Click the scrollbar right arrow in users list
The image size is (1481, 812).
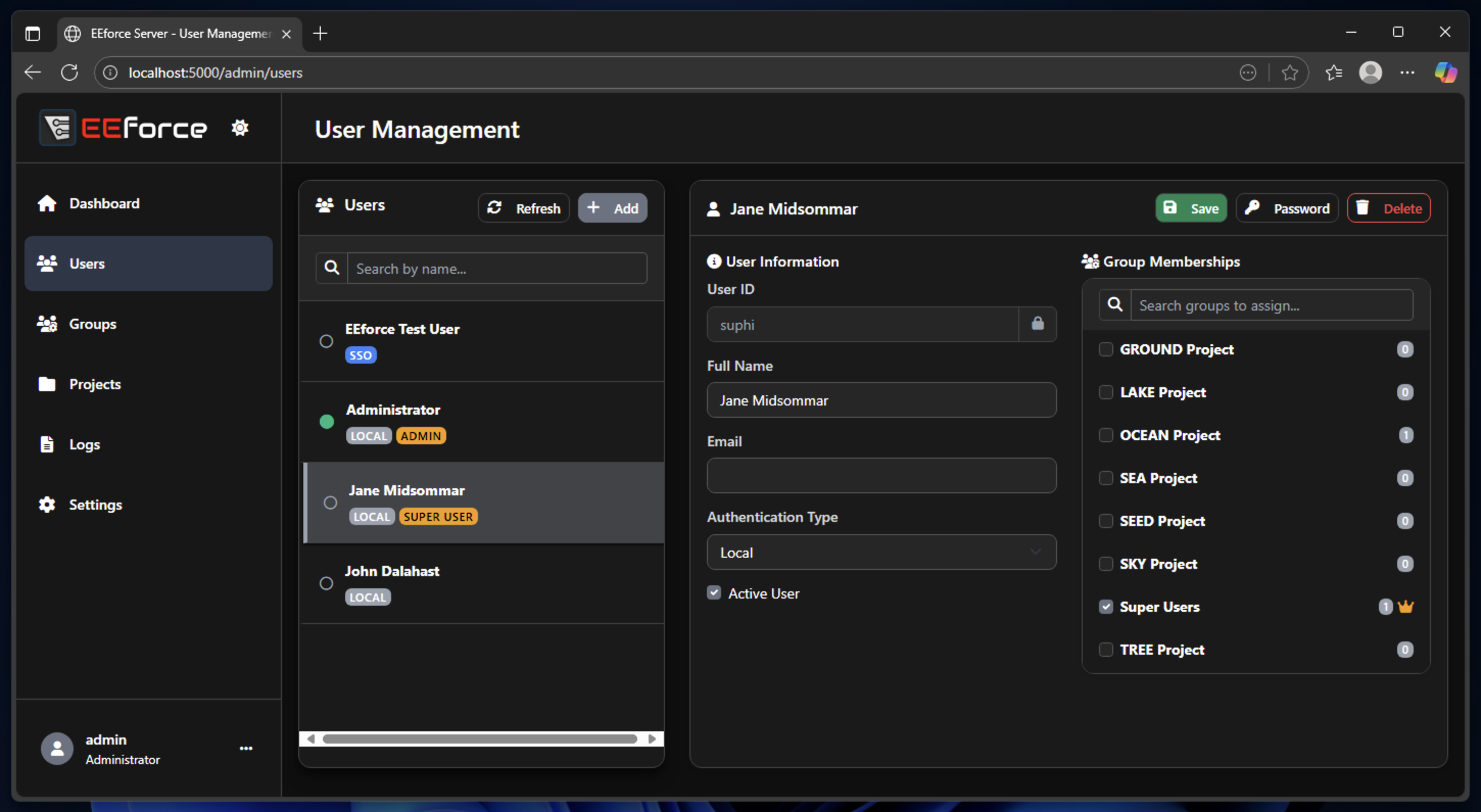tap(652, 739)
